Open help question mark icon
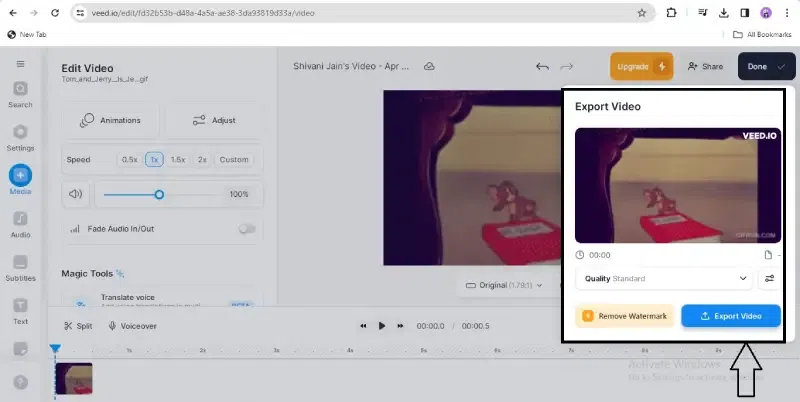 [20, 382]
